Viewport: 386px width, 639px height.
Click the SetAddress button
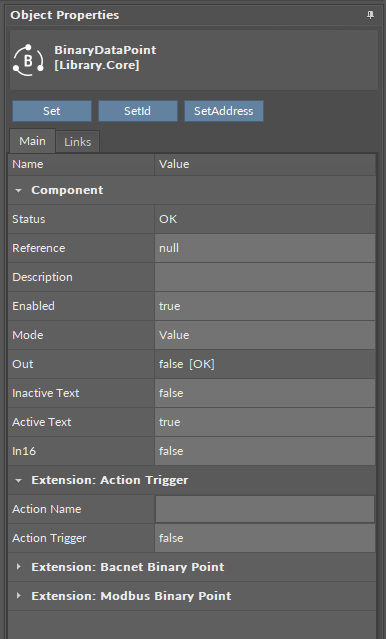pyautogui.click(x=224, y=111)
